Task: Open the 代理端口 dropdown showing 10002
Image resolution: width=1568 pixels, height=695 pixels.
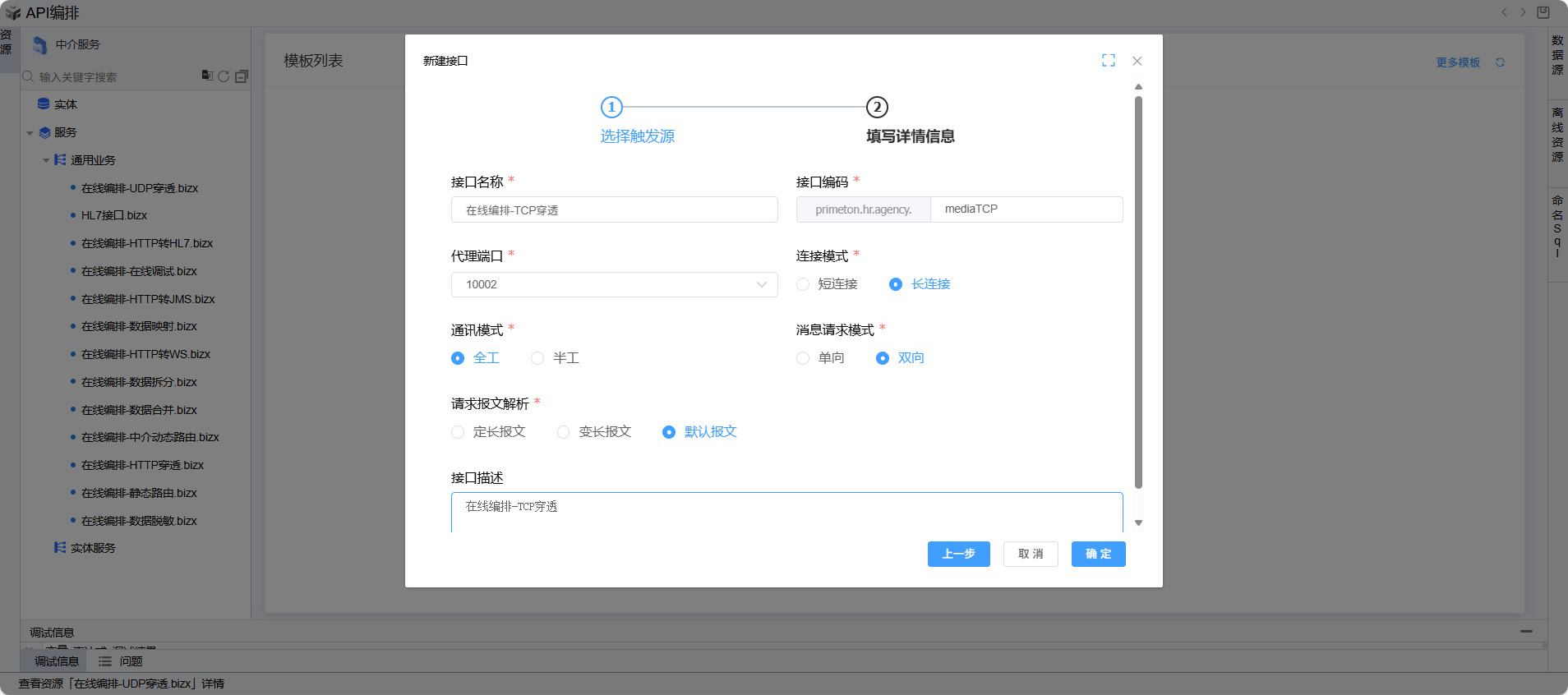Action: click(x=614, y=285)
